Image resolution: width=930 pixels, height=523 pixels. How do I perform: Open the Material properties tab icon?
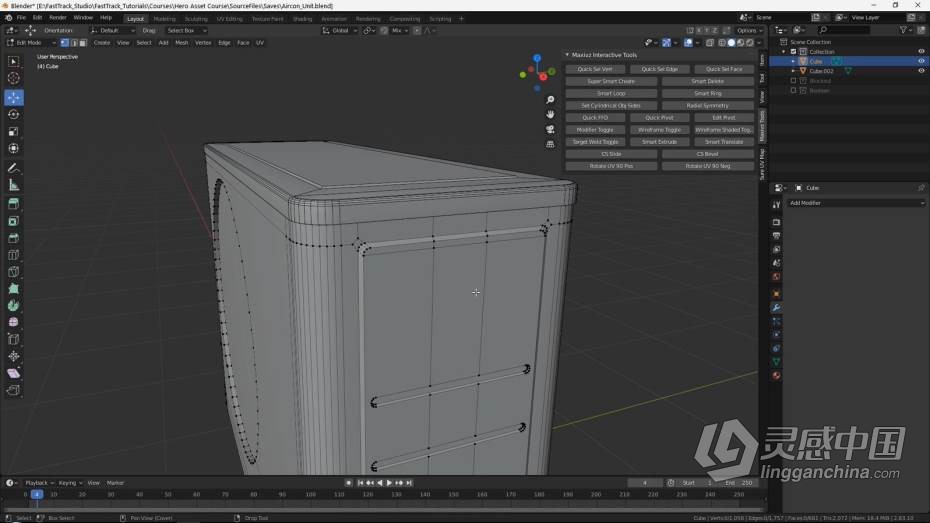(x=776, y=376)
